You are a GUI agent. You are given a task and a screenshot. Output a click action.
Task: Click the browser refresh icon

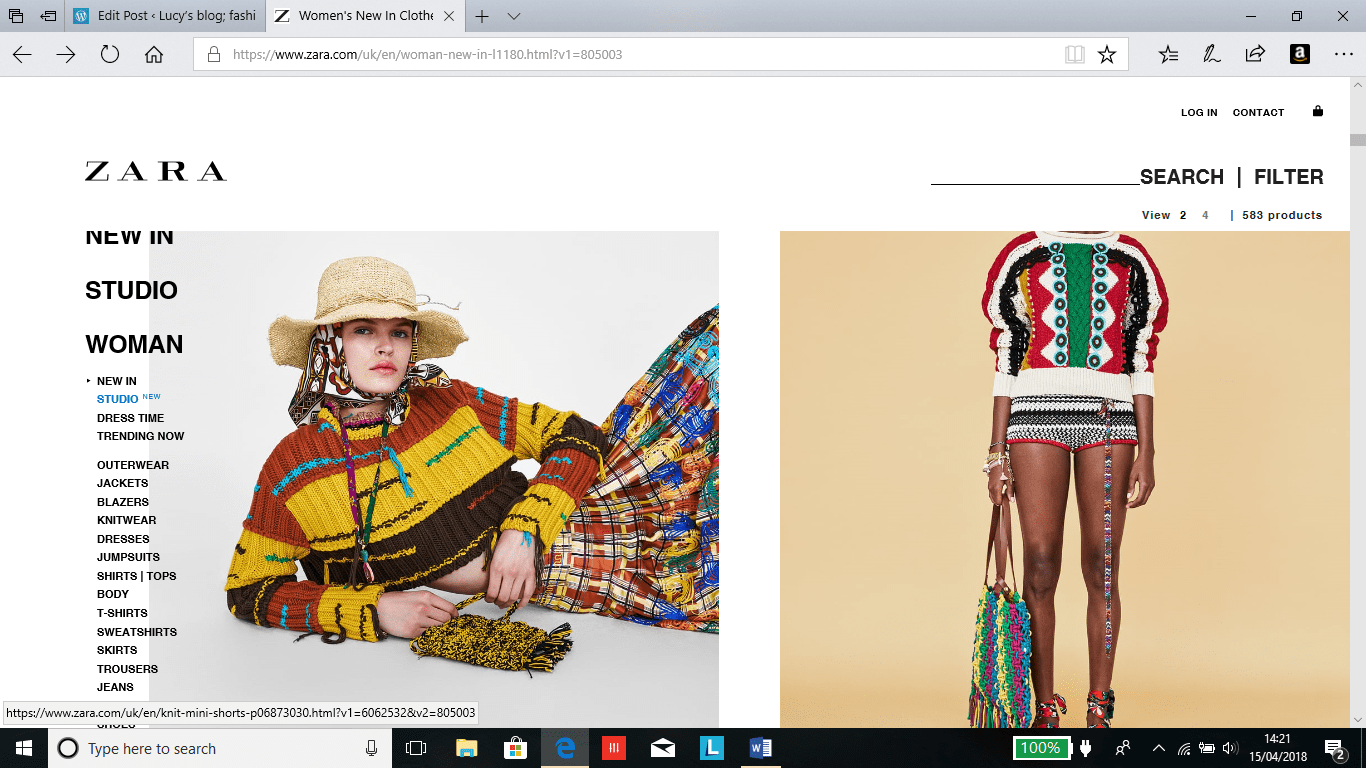point(110,55)
